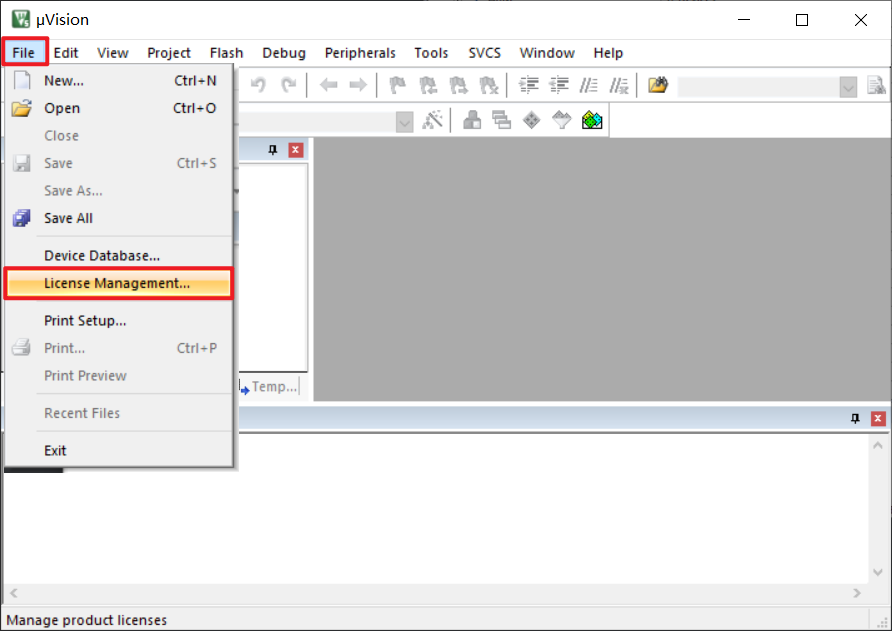Uncomment the selection

tap(619, 85)
